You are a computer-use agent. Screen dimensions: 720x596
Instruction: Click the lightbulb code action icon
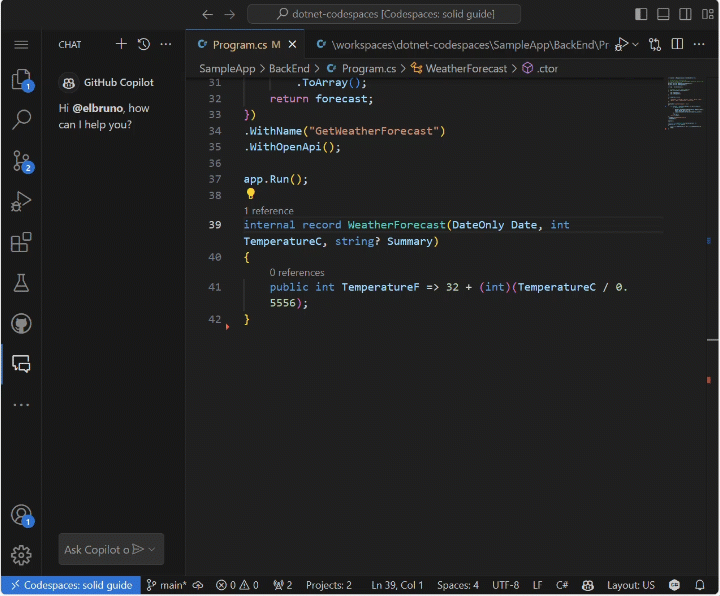coord(251,194)
